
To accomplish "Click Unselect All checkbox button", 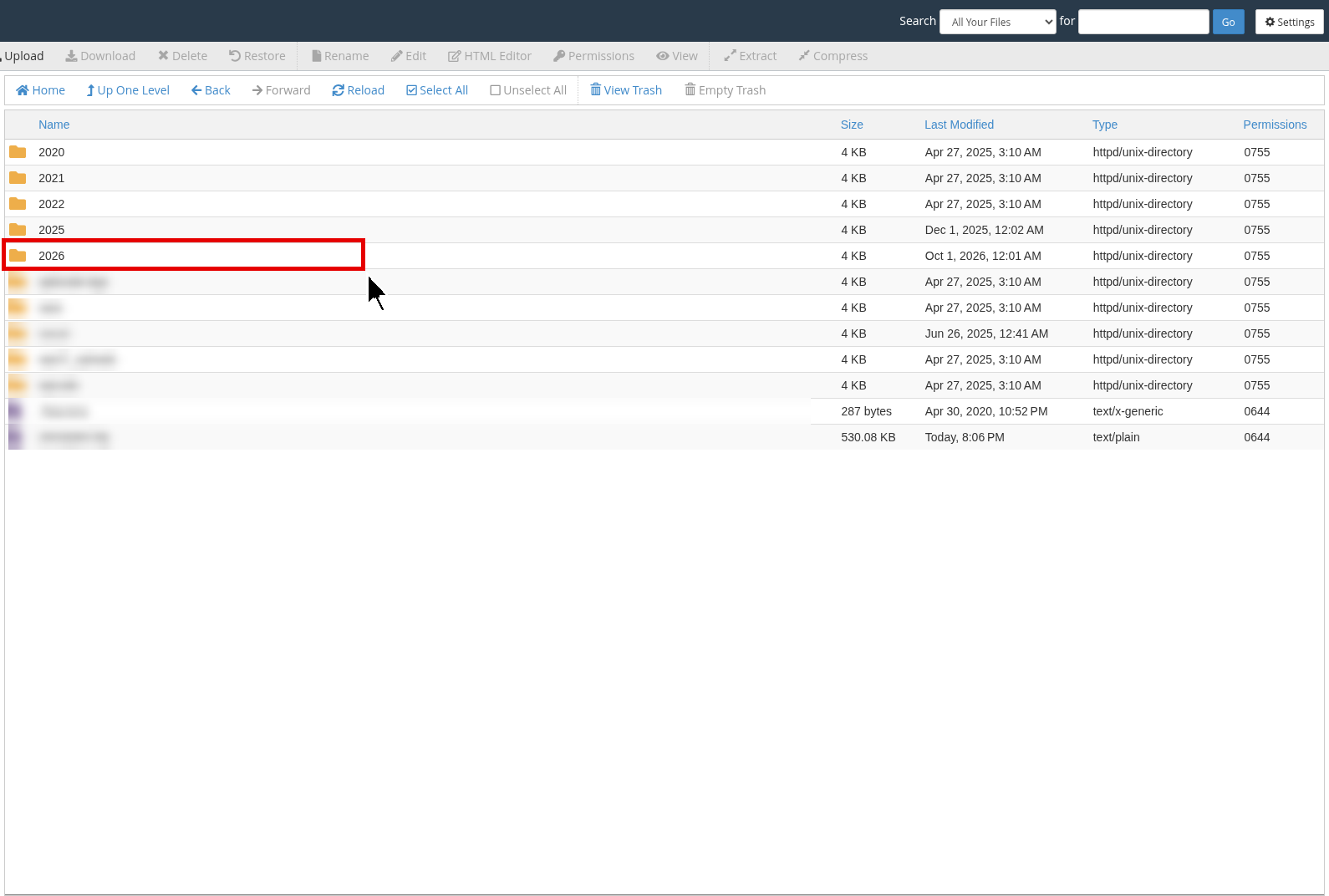I will [x=528, y=90].
